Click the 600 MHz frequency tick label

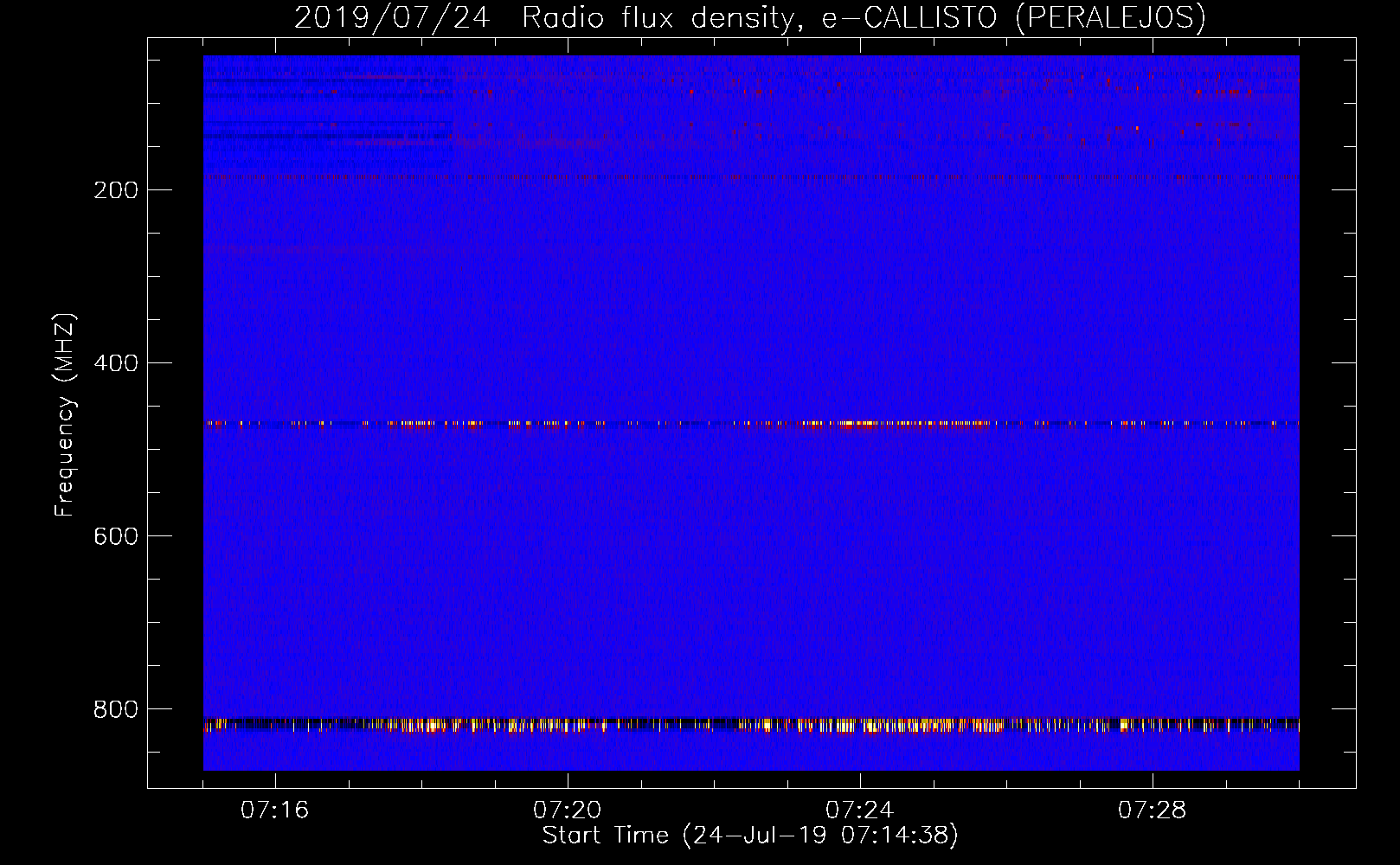coord(116,536)
